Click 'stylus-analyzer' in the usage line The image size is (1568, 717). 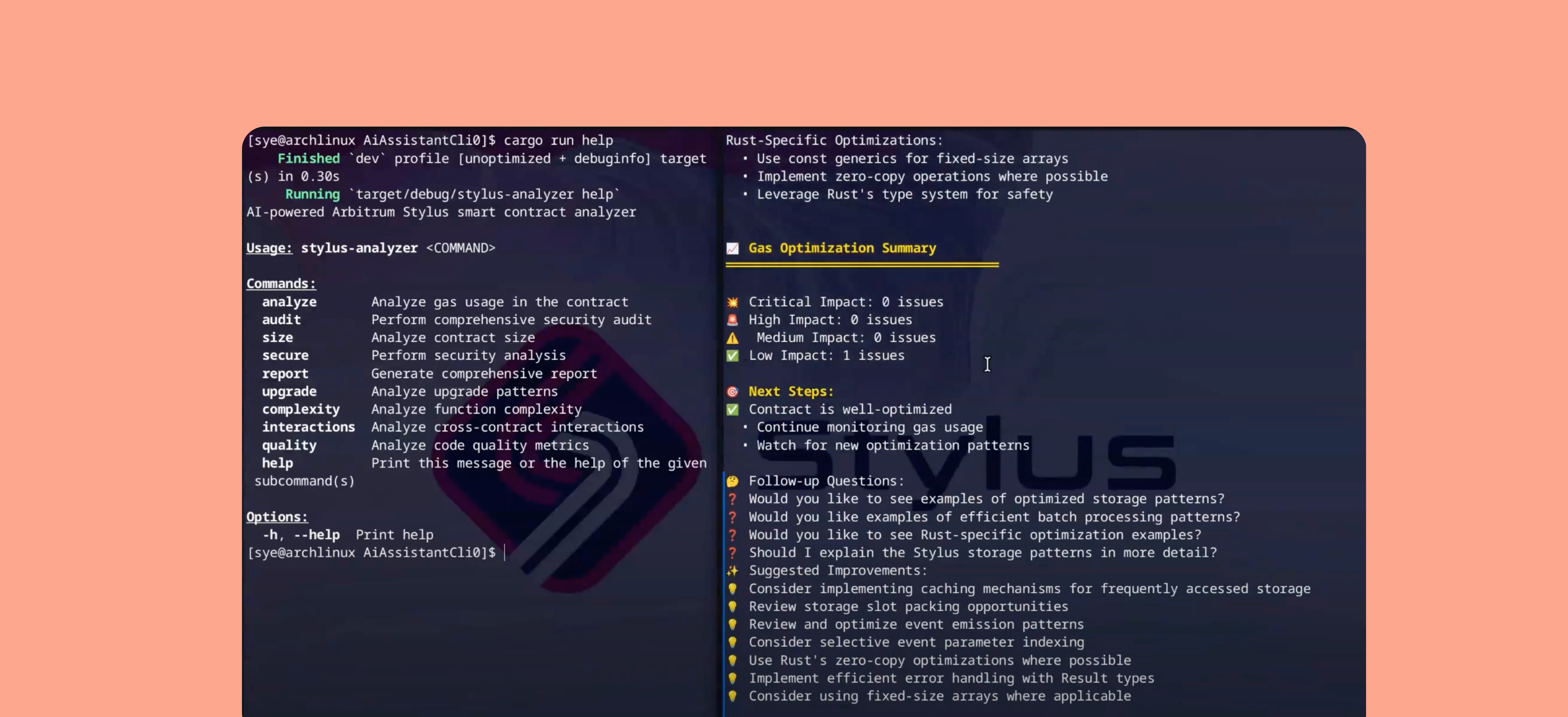pyautogui.click(x=359, y=248)
